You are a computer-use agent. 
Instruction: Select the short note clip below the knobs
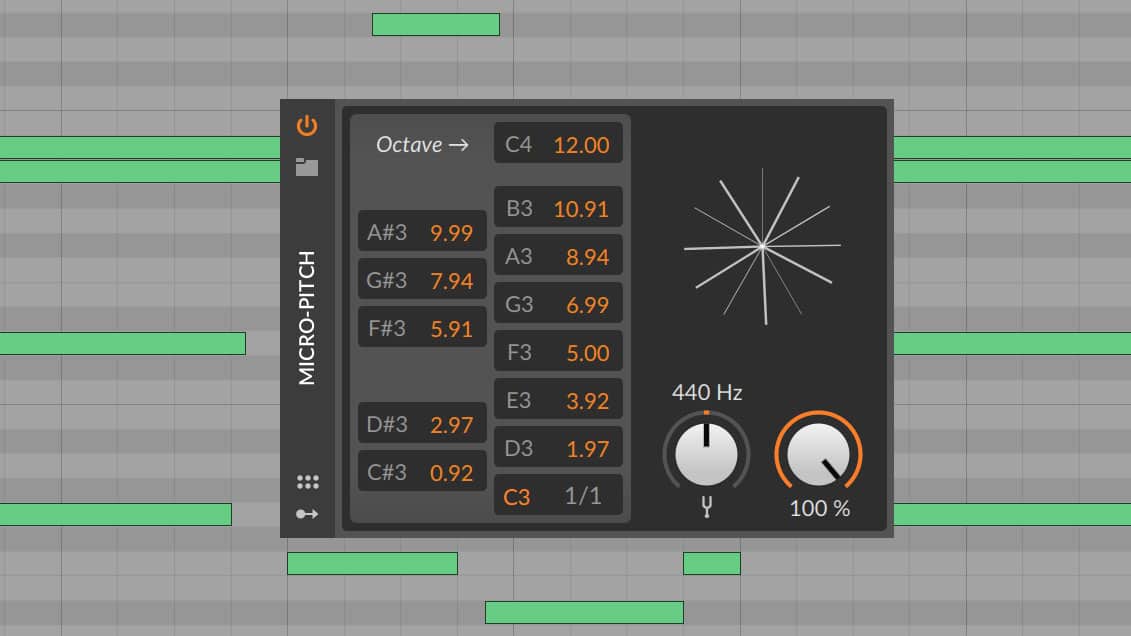click(x=712, y=563)
